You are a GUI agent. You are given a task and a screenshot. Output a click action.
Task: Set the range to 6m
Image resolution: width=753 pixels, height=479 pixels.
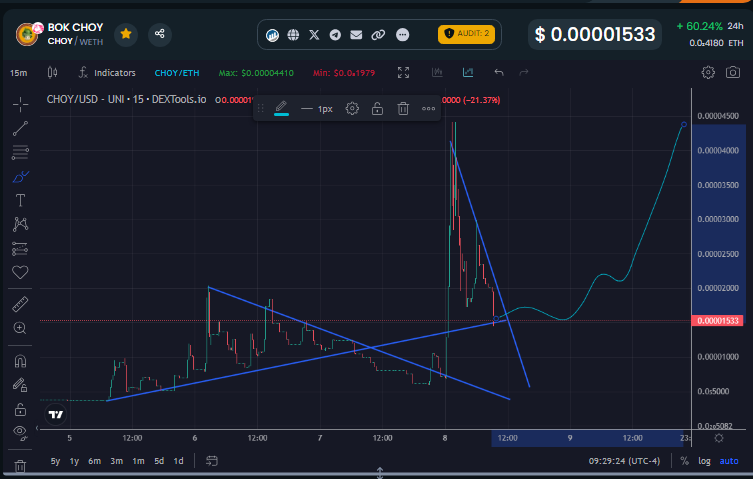pyautogui.click(x=95, y=461)
